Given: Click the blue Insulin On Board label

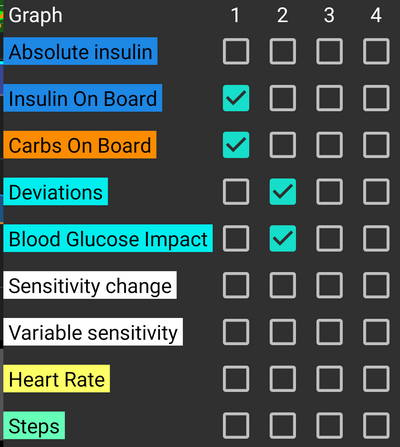Looking at the screenshot, I should click(83, 98).
